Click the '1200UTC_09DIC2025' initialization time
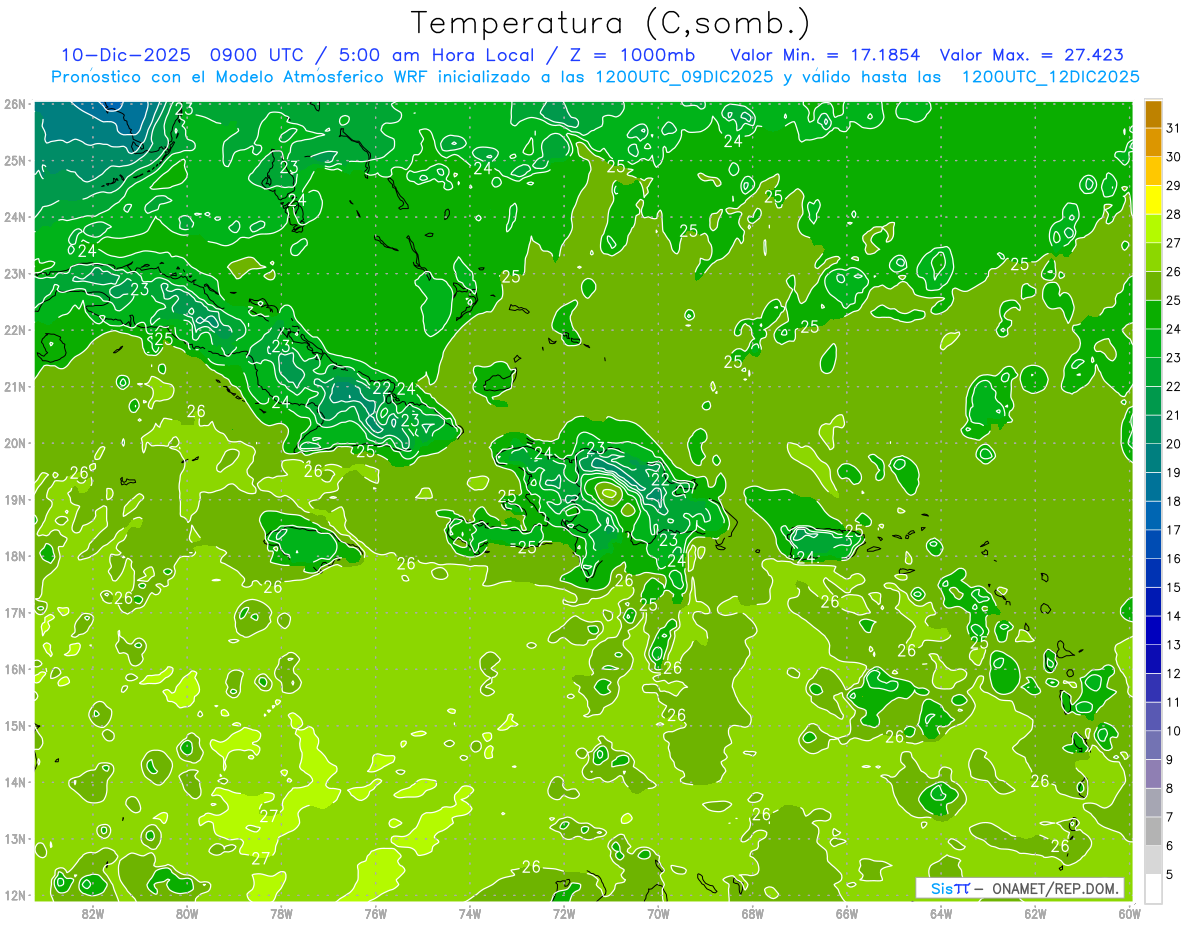 (683, 77)
